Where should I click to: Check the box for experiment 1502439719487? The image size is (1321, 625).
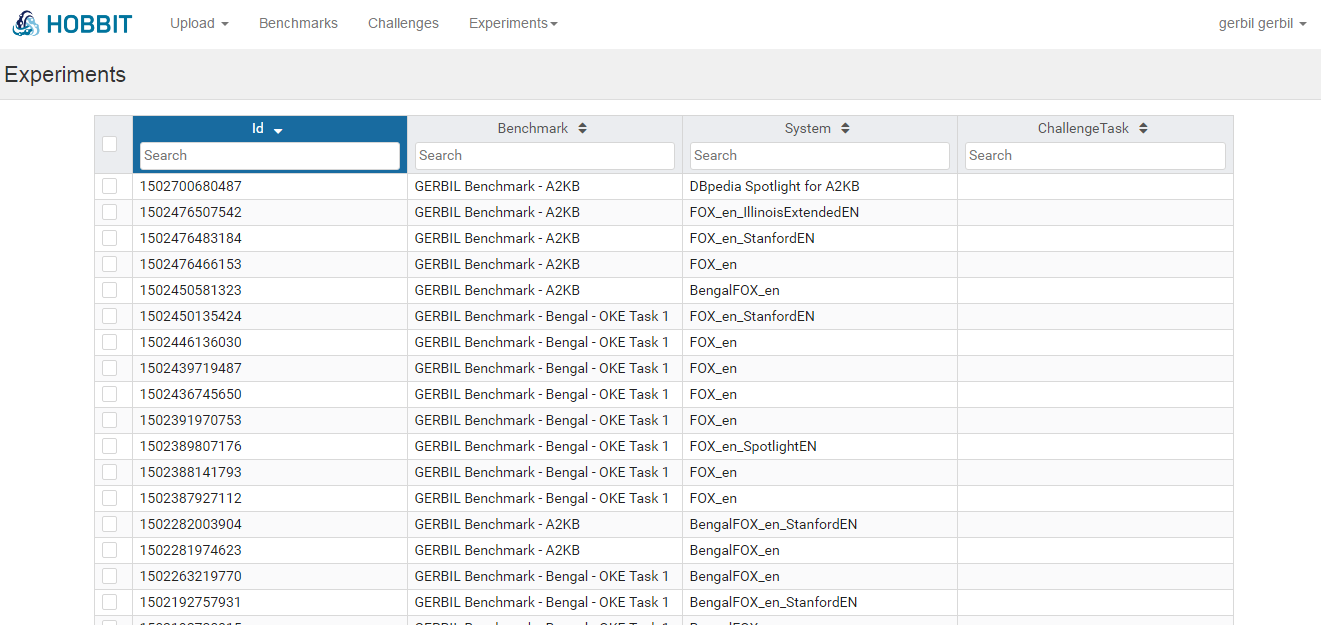pos(110,368)
